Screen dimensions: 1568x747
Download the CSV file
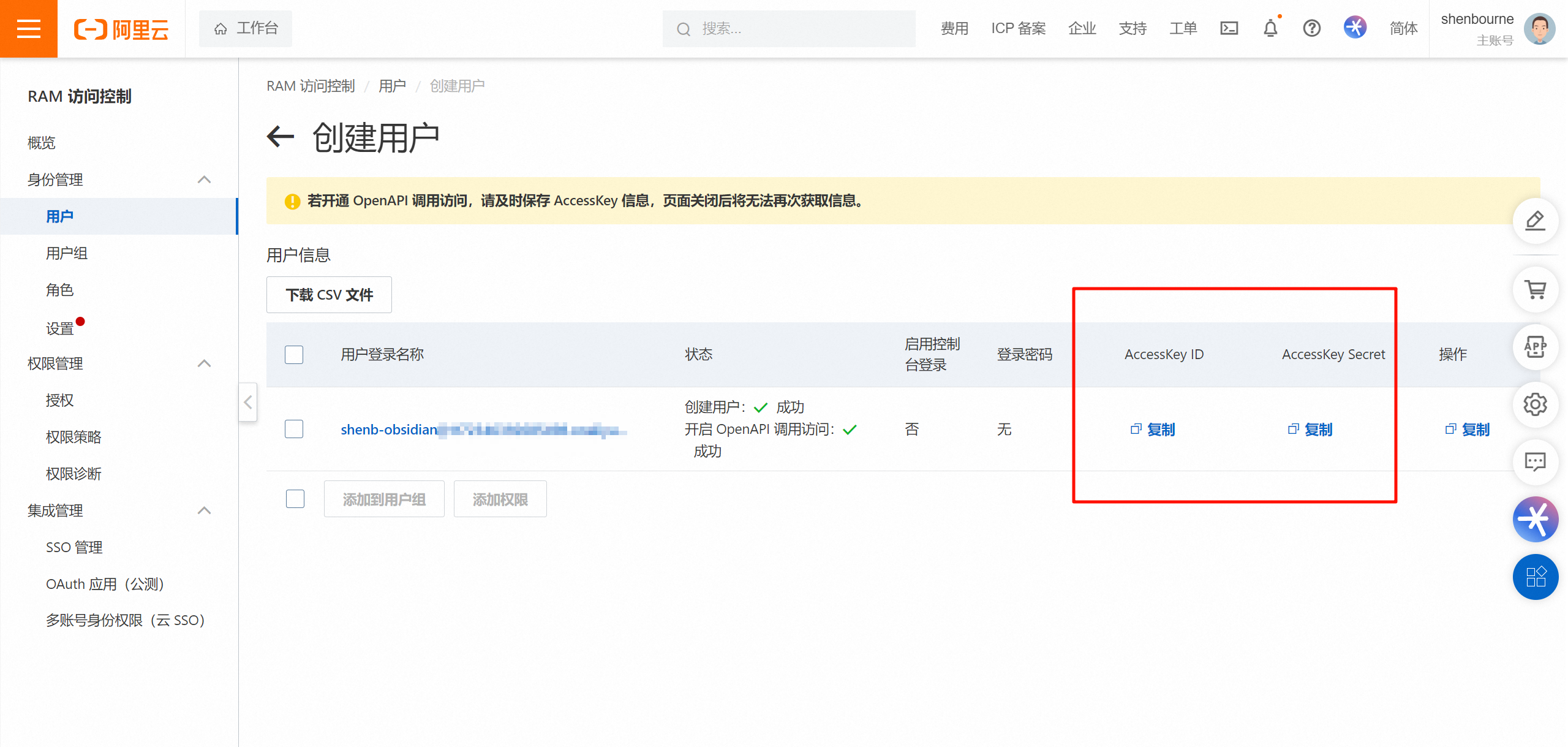coord(329,295)
